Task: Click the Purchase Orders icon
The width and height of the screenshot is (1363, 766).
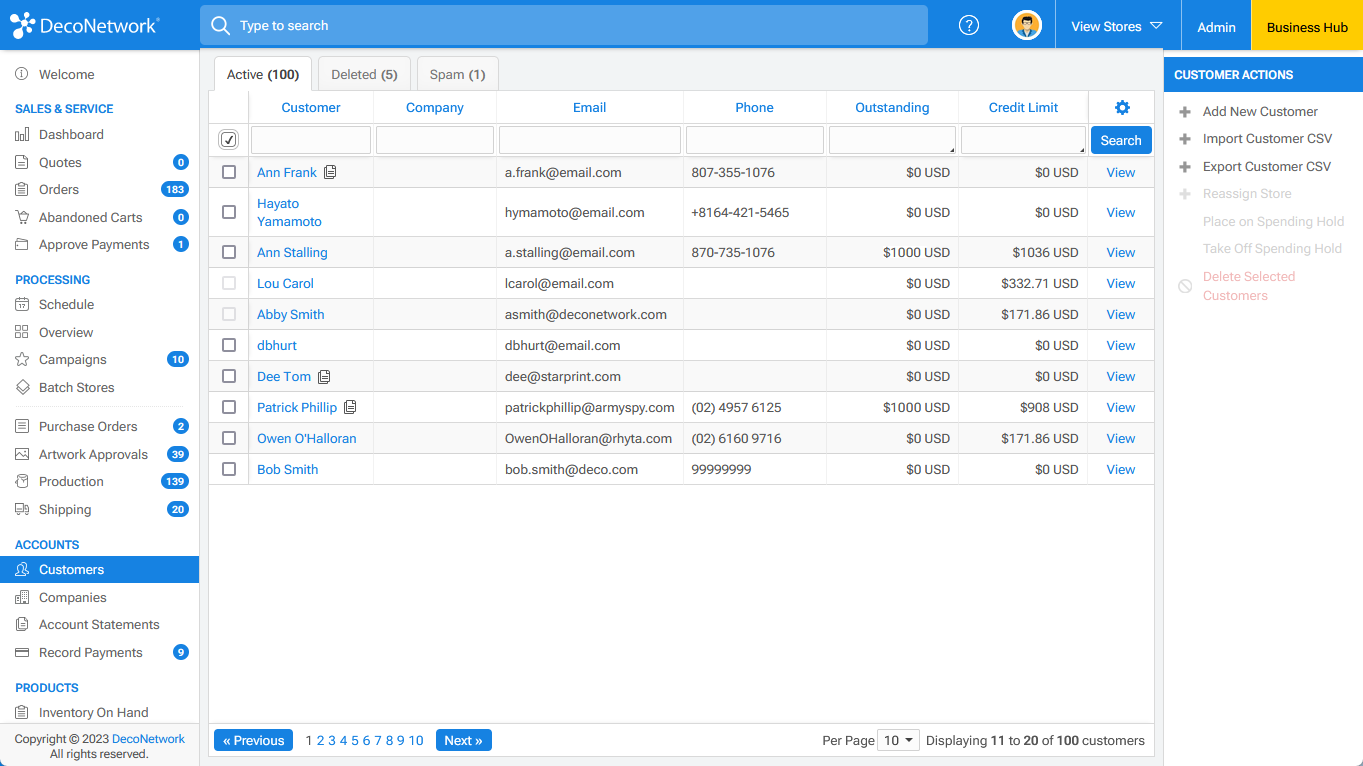Action: [22, 426]
